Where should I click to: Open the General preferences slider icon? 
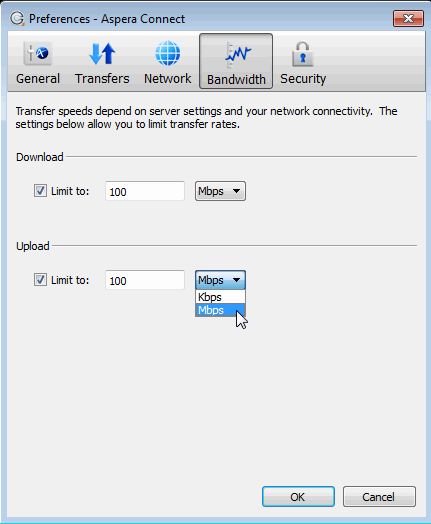pyautogui.click(x=38, y=53)
